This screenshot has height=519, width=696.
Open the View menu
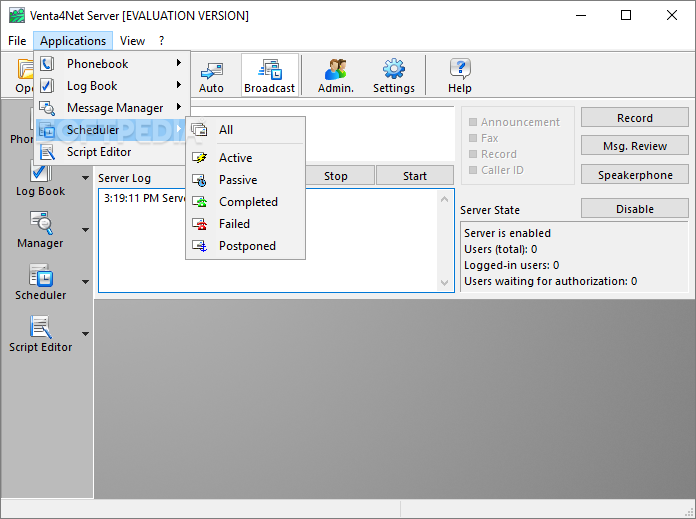pyautogui.click(x=132, y=41)
